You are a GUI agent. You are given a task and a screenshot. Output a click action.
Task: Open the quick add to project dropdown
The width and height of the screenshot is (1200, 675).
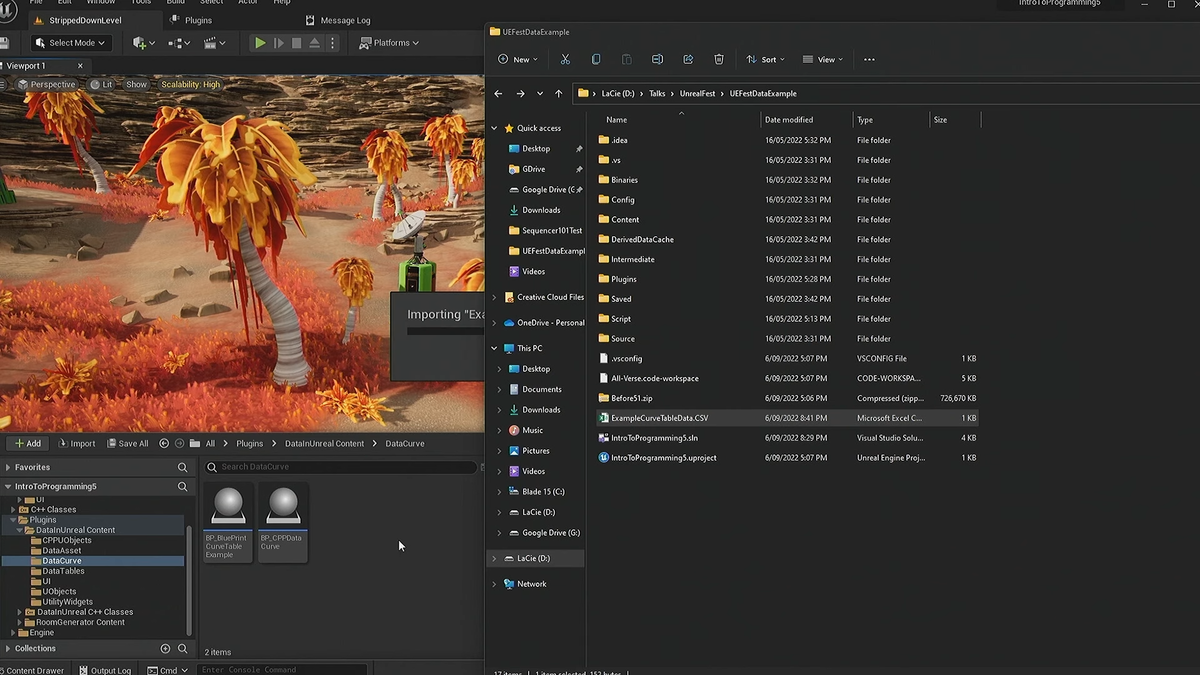tap(144, 43)
